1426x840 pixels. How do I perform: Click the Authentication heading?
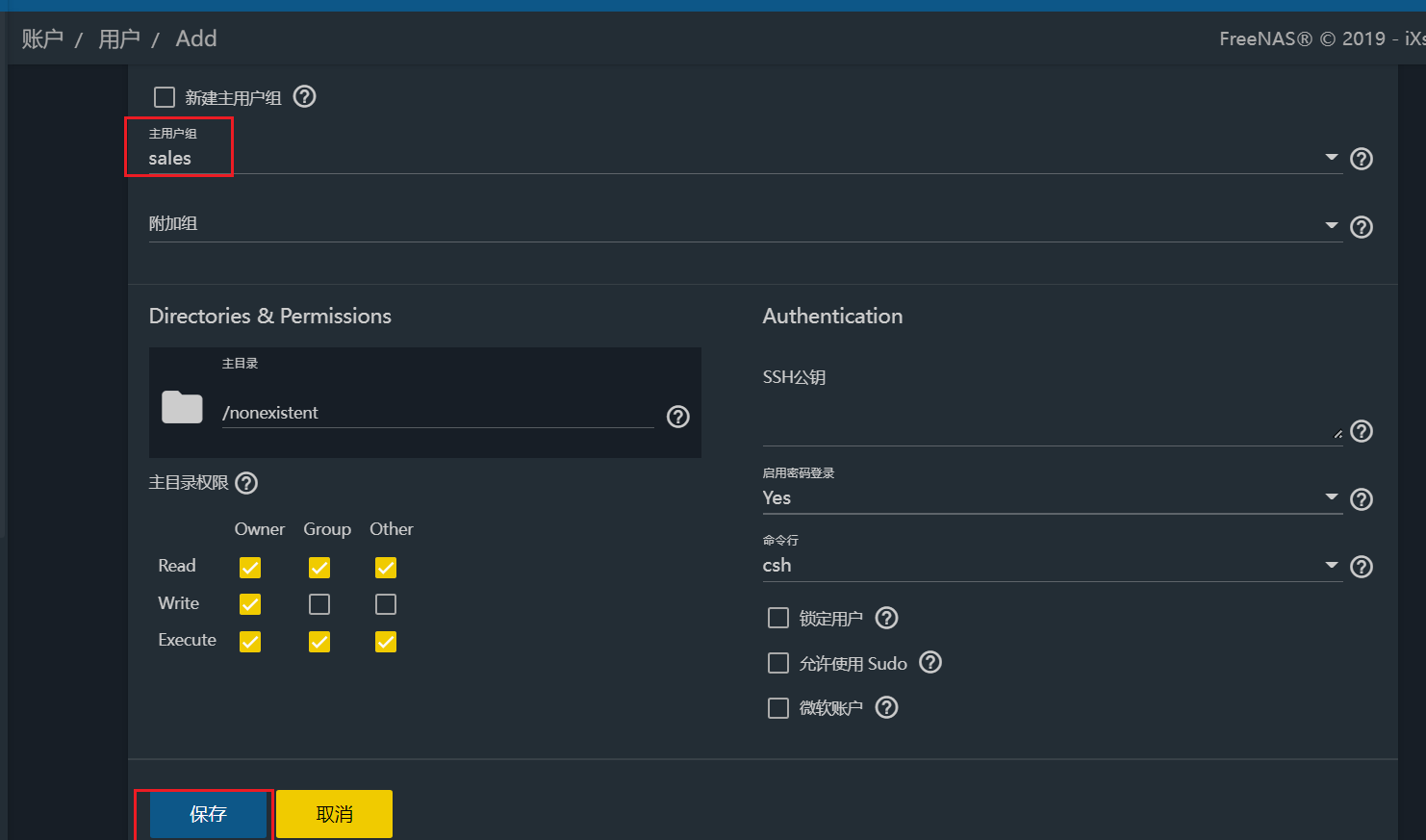pos(832,316)
